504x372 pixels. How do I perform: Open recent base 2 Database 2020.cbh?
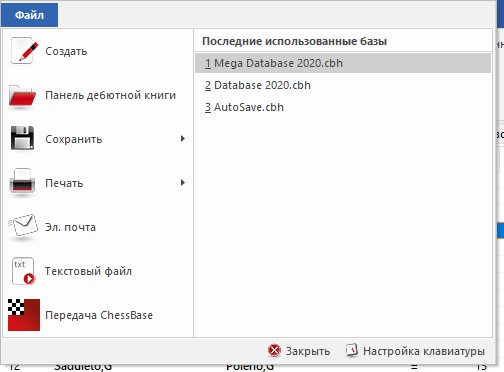(258, 85)
